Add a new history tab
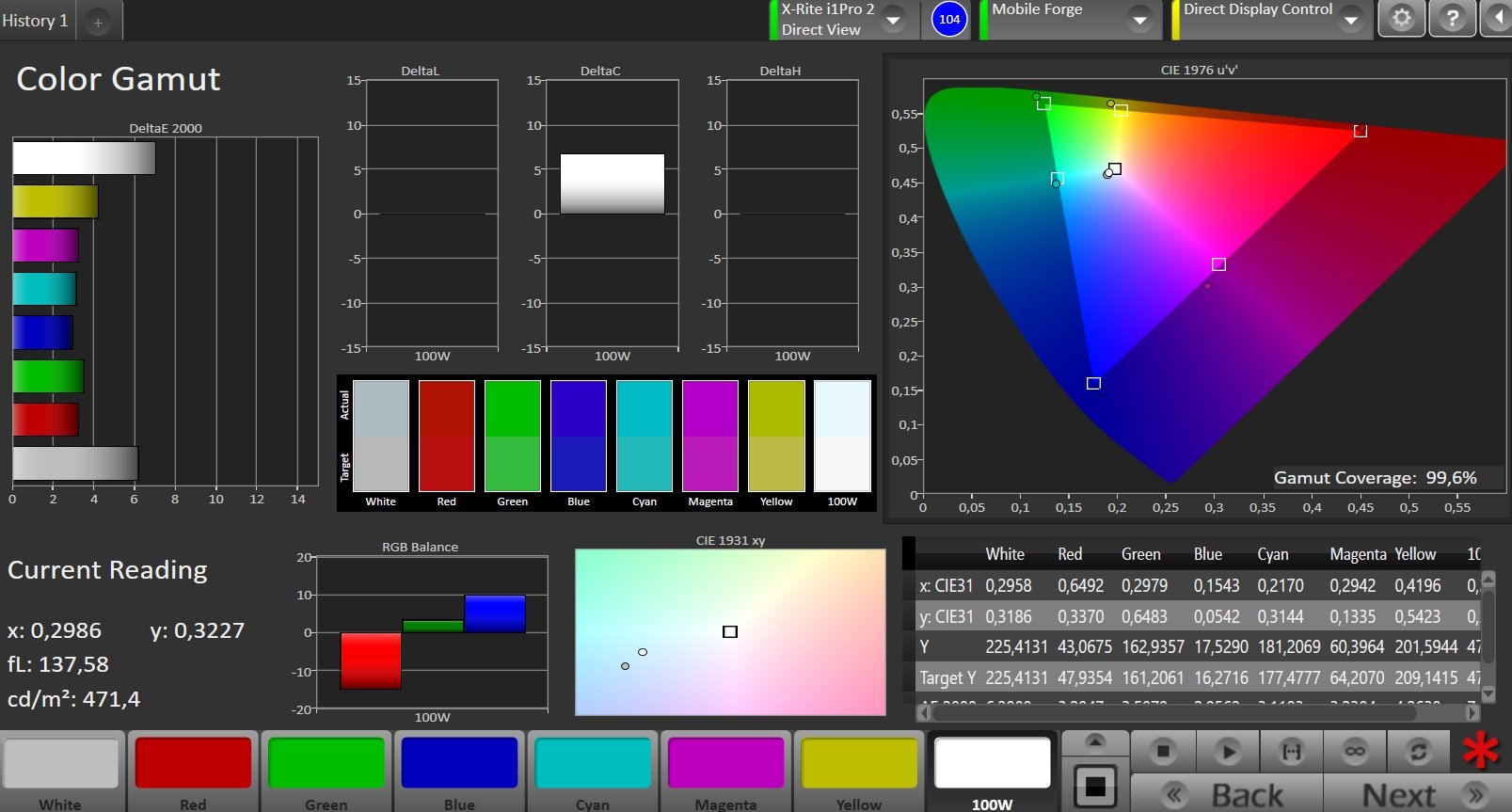1512x812 pixels. 98,22
